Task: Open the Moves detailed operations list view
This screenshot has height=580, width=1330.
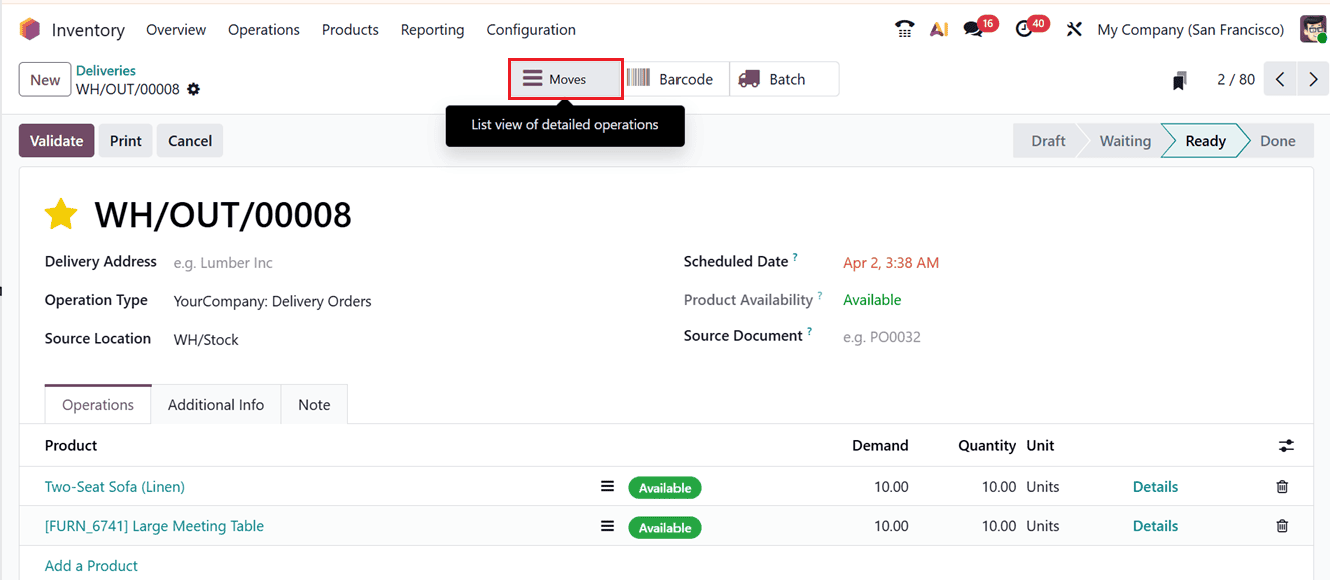Action: point(565,79)
